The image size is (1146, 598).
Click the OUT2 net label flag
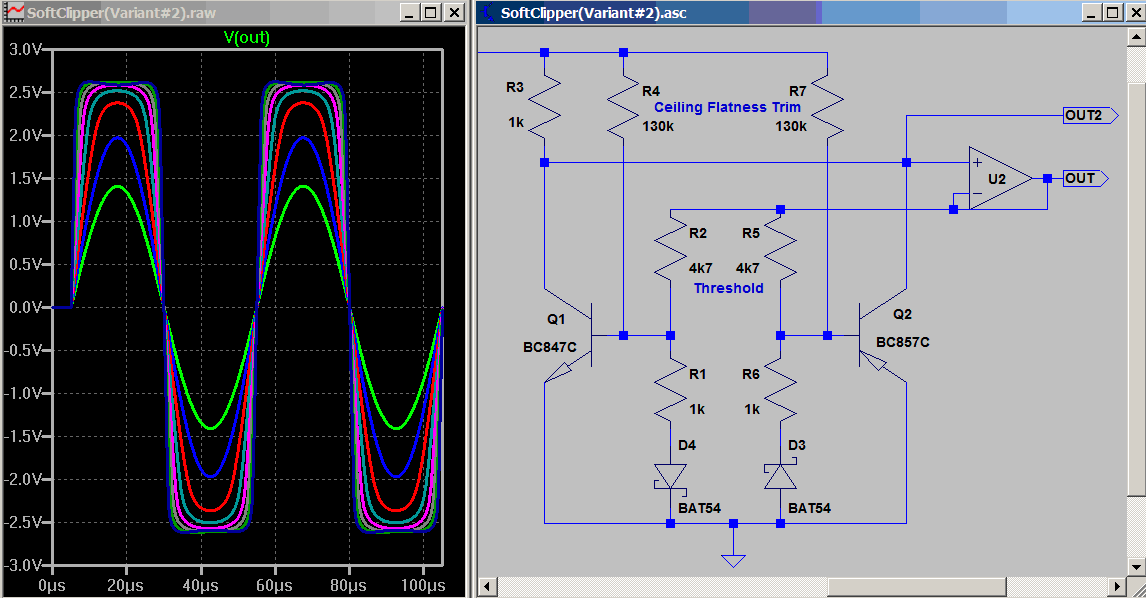pos(1090,116)
